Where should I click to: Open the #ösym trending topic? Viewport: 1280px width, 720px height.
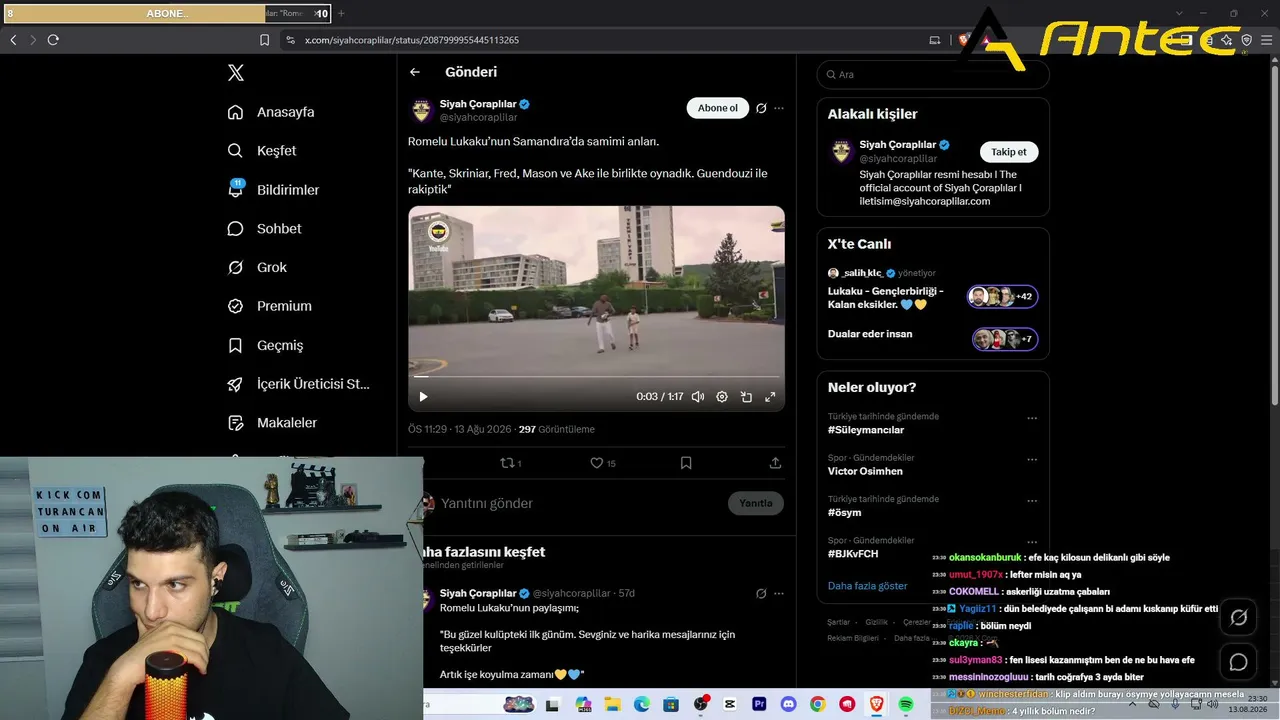844,513
